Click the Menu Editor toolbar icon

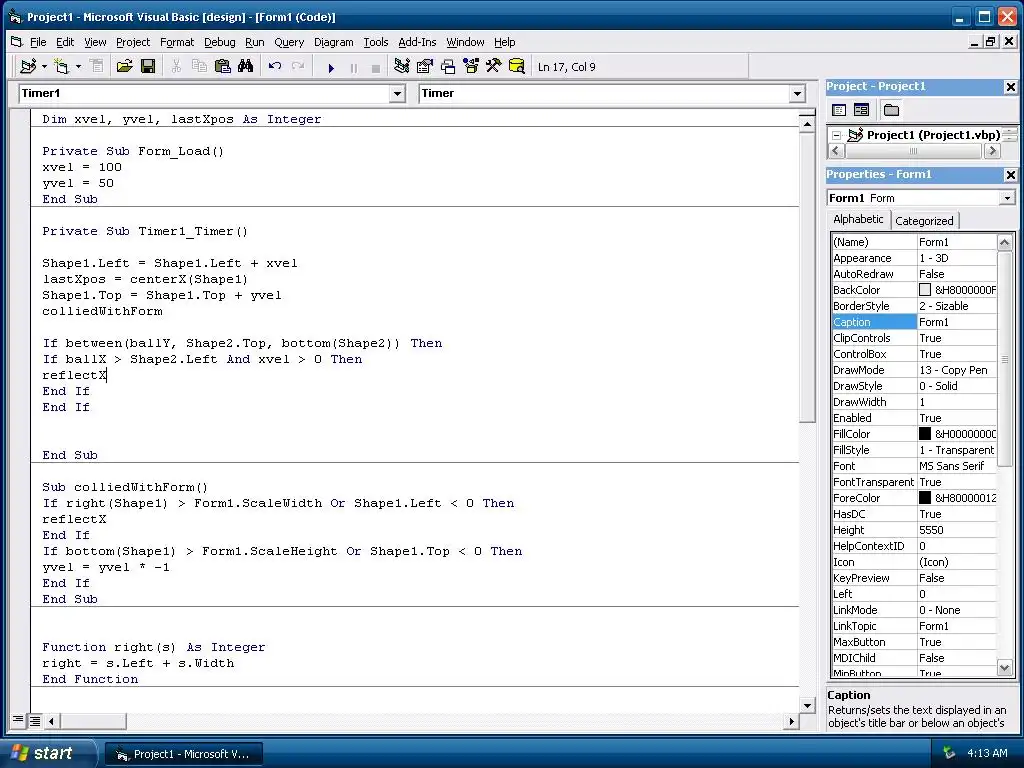click(97, 66)
